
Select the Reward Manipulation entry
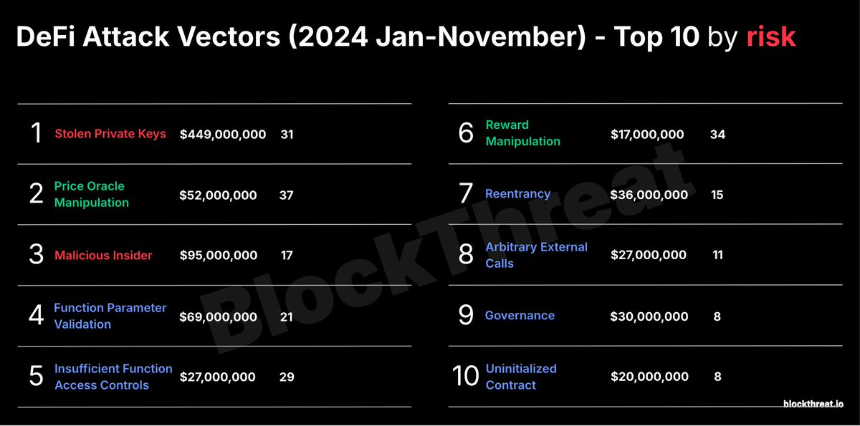(x=523, y=133)
